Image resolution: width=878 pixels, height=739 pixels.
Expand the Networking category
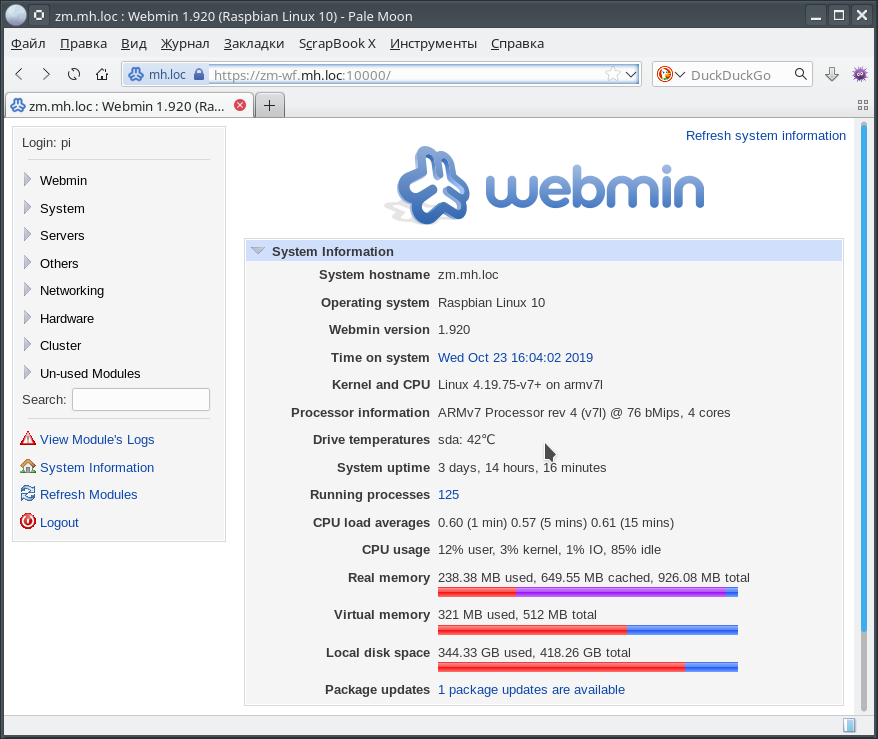[28, 290]
